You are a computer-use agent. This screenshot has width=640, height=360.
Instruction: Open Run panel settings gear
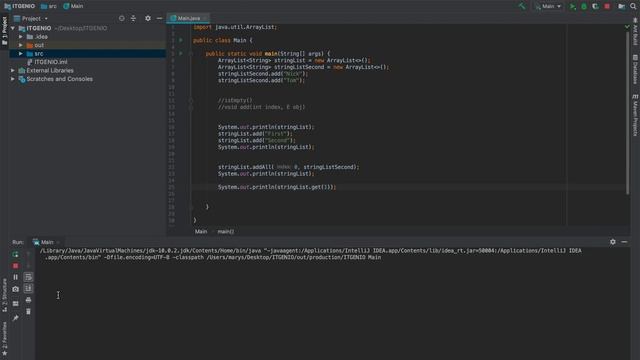(613, 242)
